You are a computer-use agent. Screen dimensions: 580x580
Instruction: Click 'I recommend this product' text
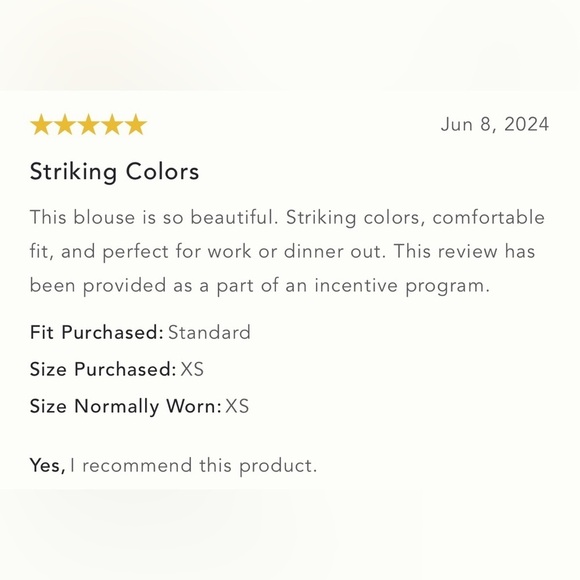click(x=193, y=466)
